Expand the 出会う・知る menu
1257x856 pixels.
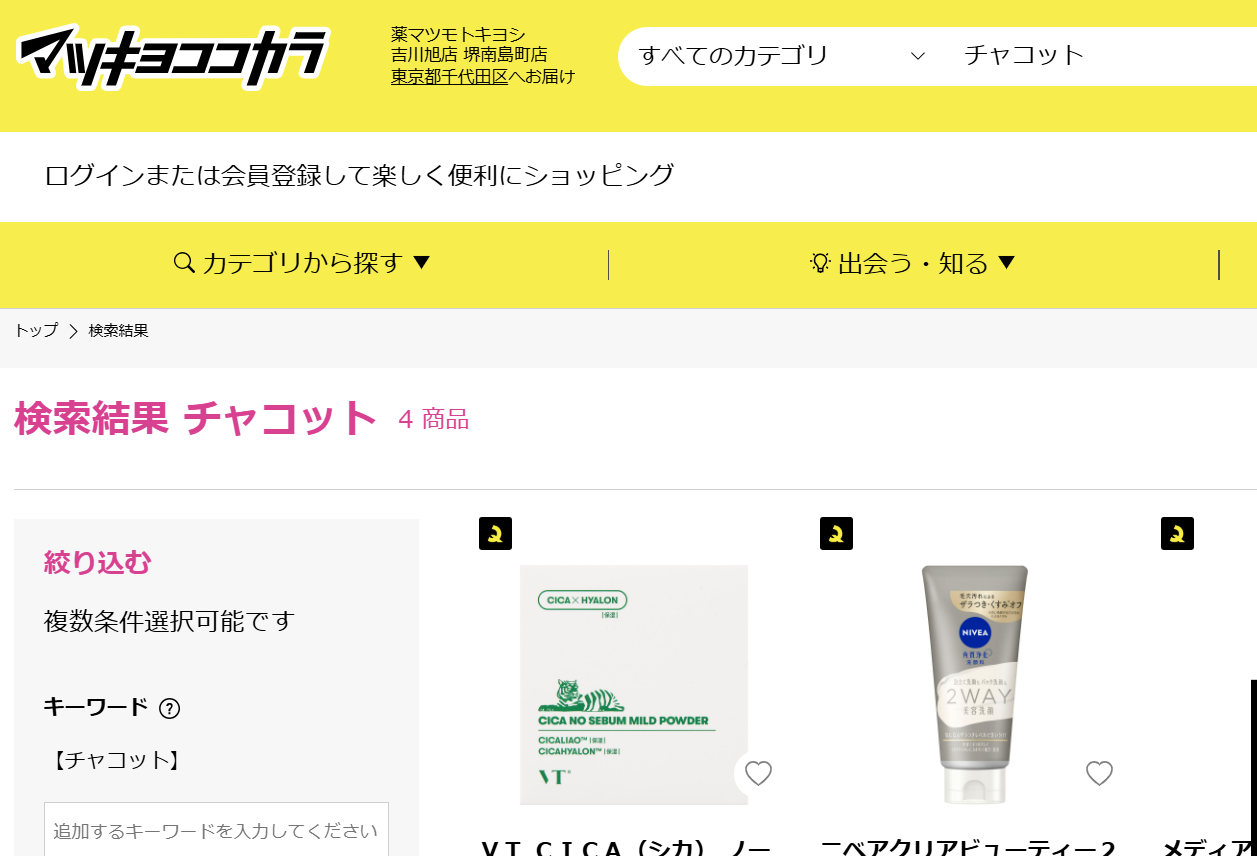(x=912, y=263)
